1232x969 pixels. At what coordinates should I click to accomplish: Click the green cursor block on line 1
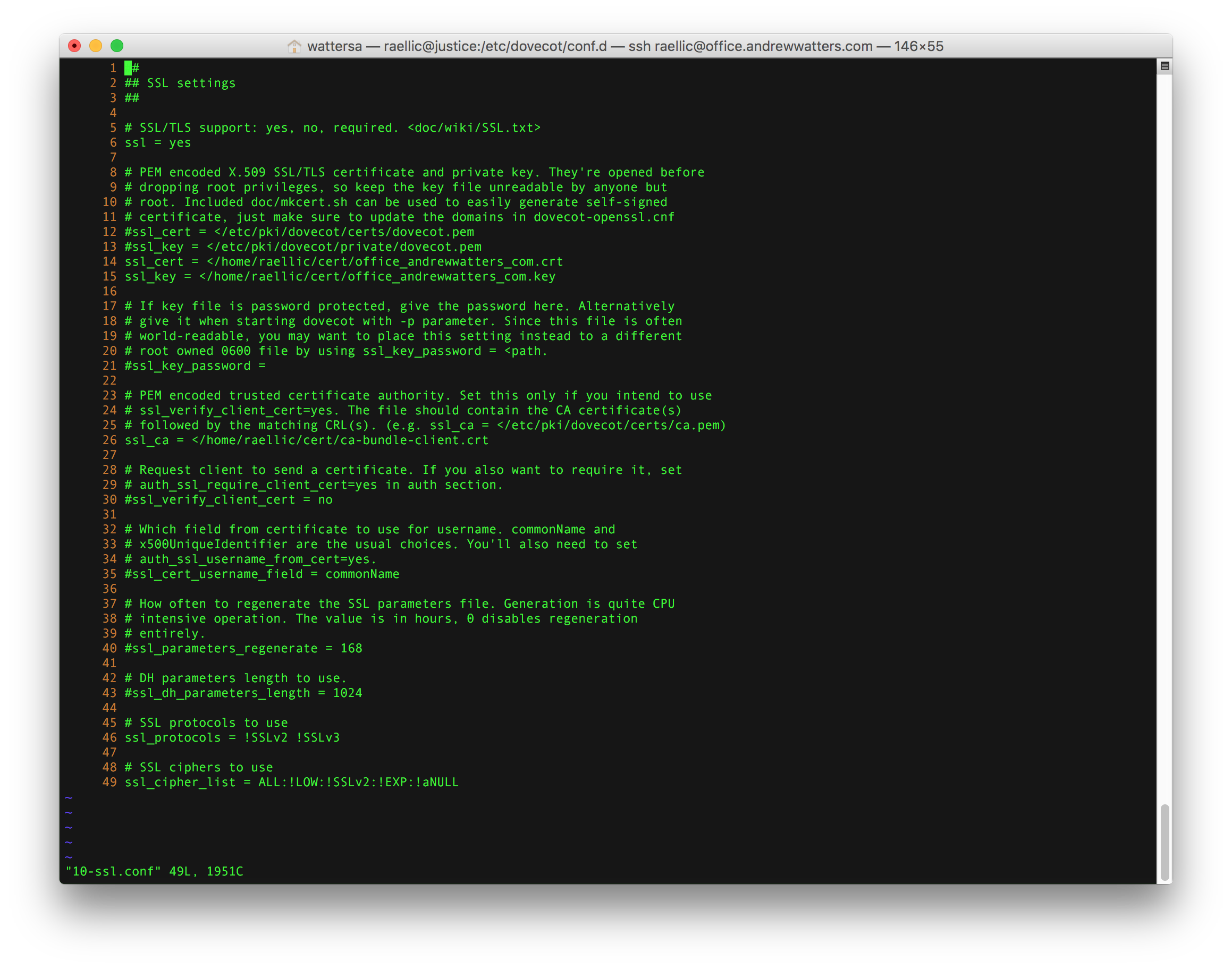coord(128,68)
